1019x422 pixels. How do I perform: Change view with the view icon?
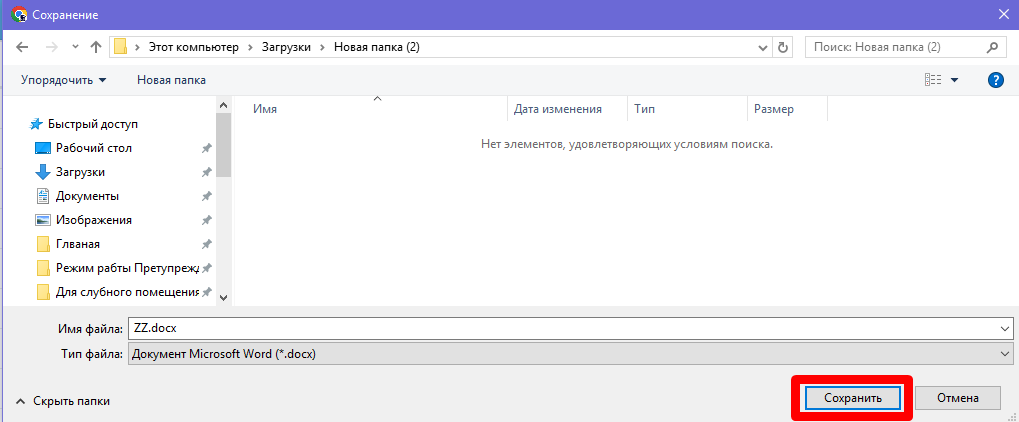tap(933, 80)
